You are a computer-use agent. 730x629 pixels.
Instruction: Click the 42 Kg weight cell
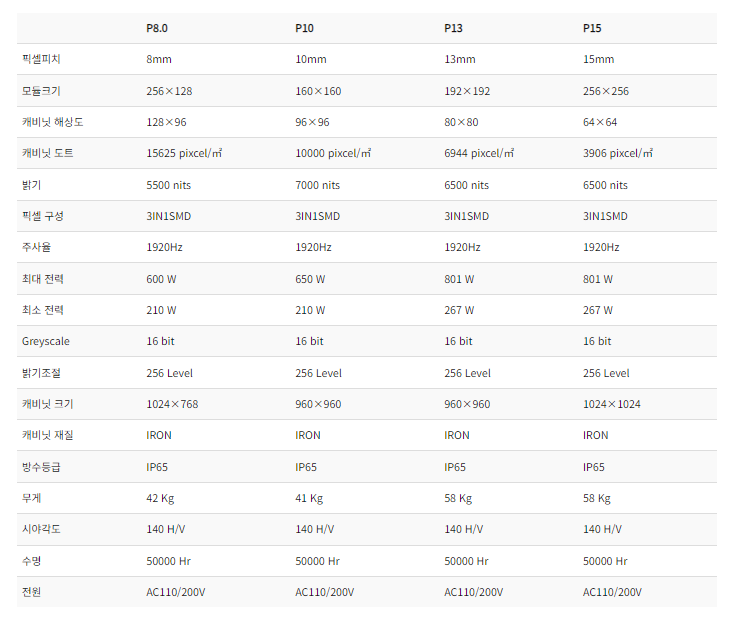pos(160,498)
